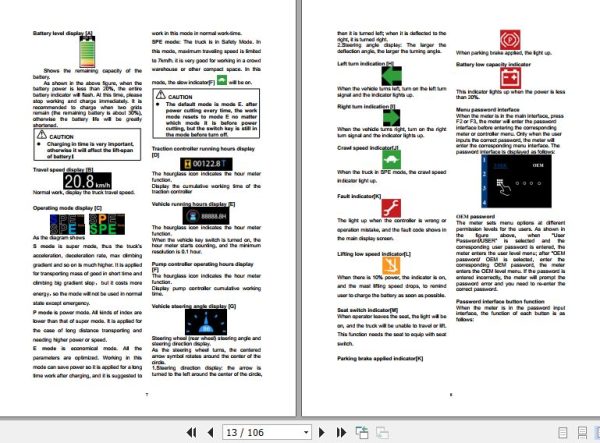600x443 pixels.
Task: Click the 'Lifting low speed indicator[L]' heading
Action: pos(374,254)
